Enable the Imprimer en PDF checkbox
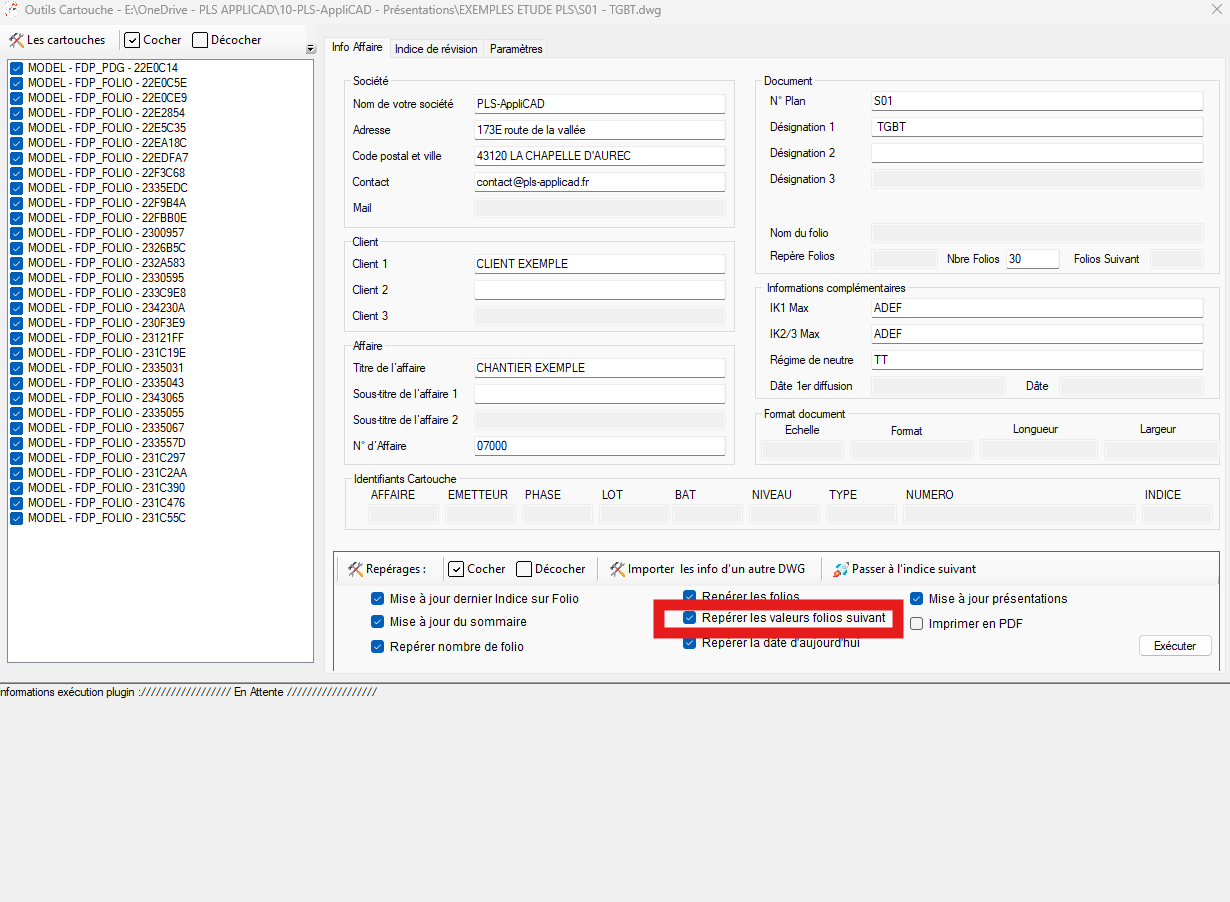Viewport: 1230px width, 902px height. click(x=916, y=624)
